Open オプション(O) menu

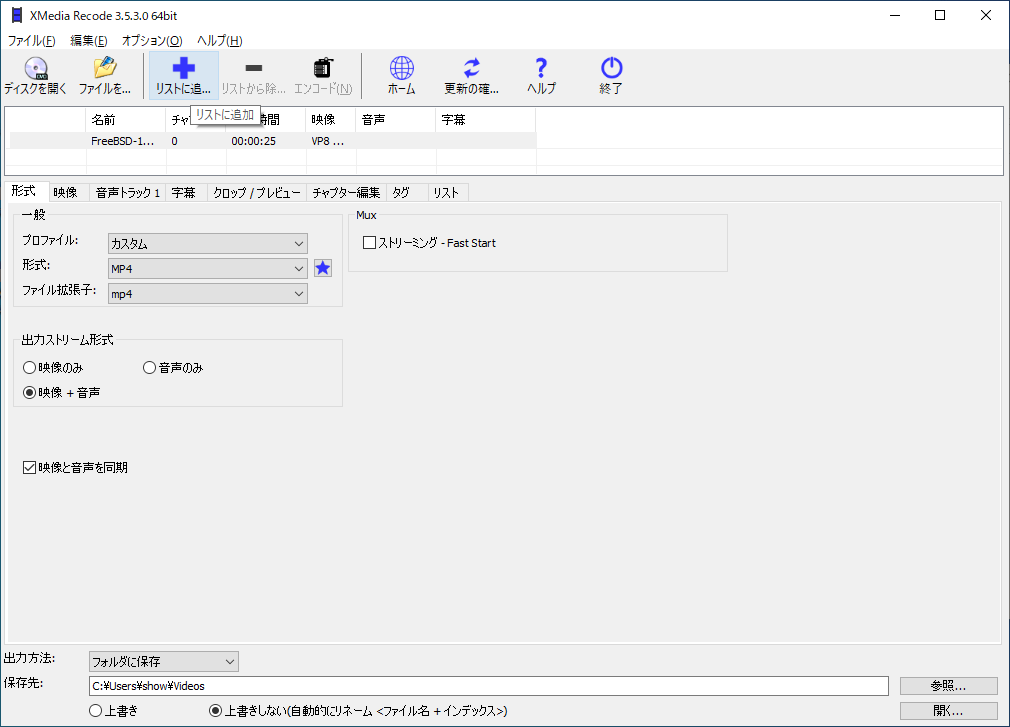click(x=152, y=41)
